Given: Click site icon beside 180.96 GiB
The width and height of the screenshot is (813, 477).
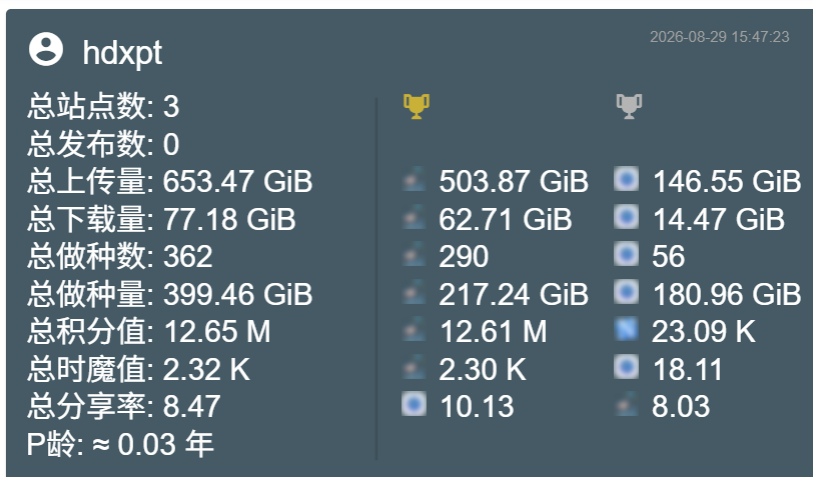Looking at the screenshot, I should point(626,292).
